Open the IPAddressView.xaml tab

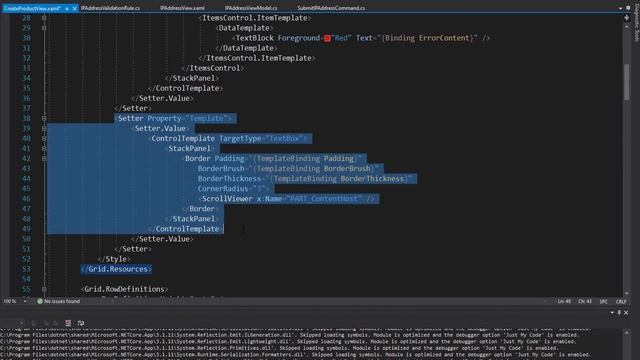(x=182, y=8)
